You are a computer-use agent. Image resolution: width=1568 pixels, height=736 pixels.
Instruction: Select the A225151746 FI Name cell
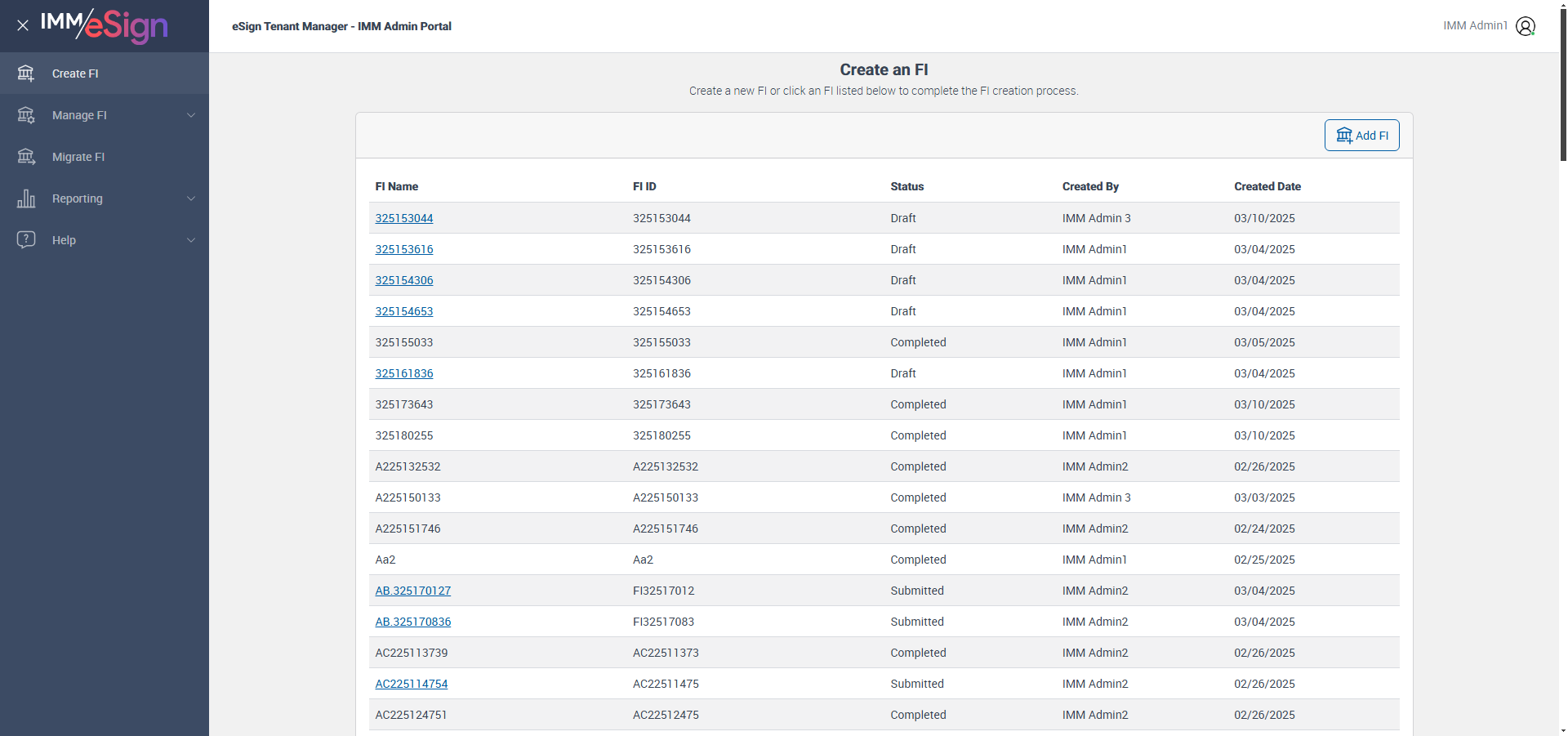point(408,529)
